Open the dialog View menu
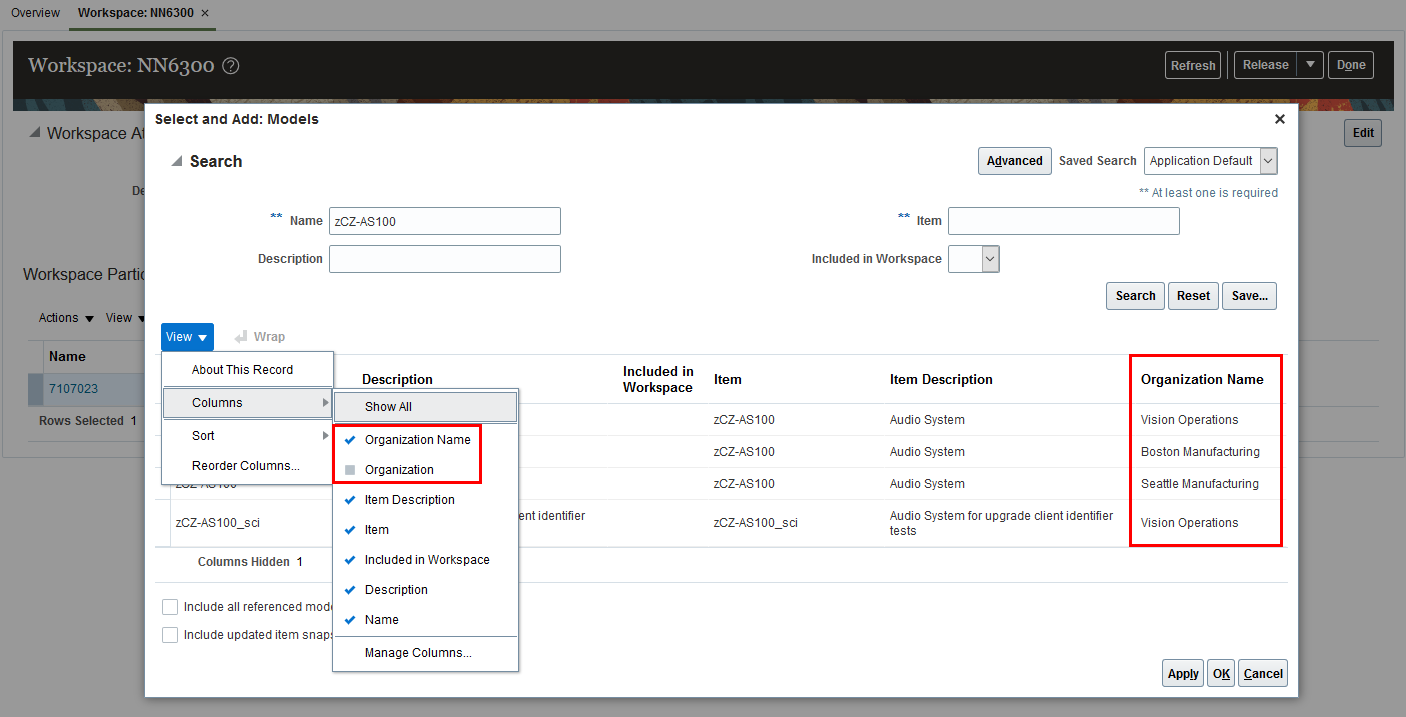 187,337
